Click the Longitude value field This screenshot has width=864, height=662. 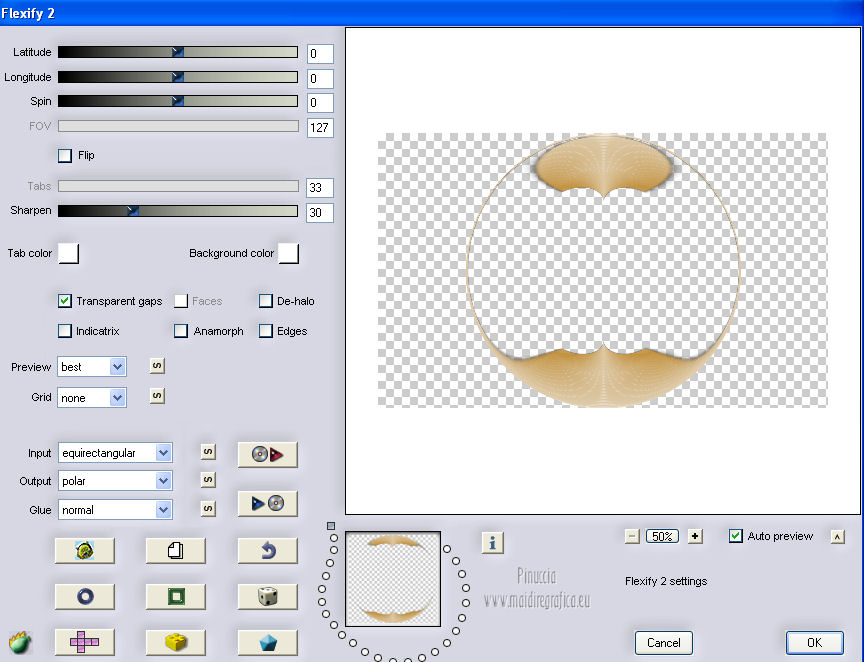320,79
